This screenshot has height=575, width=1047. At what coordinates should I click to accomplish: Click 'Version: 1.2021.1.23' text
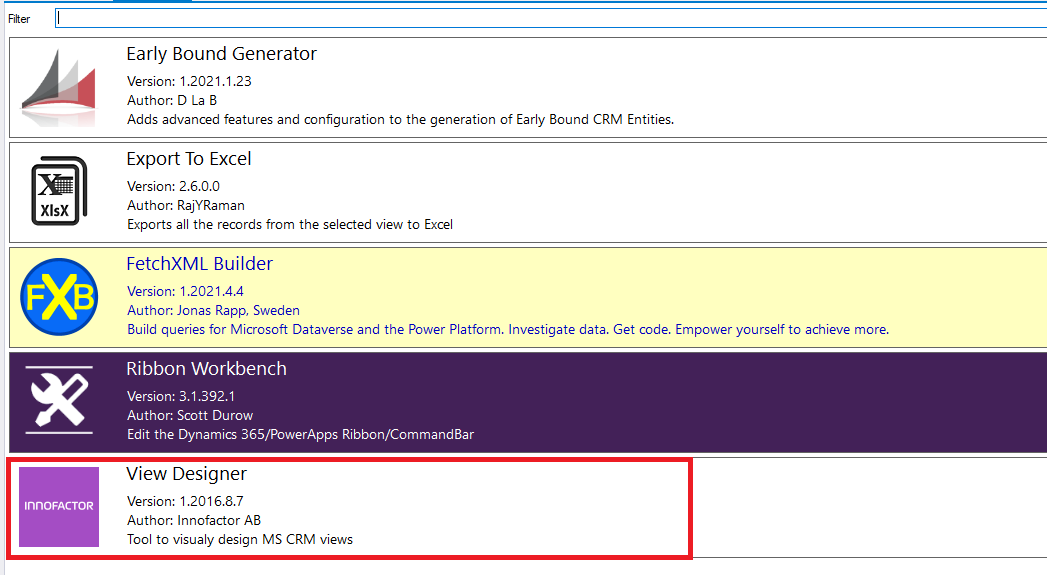189,81
